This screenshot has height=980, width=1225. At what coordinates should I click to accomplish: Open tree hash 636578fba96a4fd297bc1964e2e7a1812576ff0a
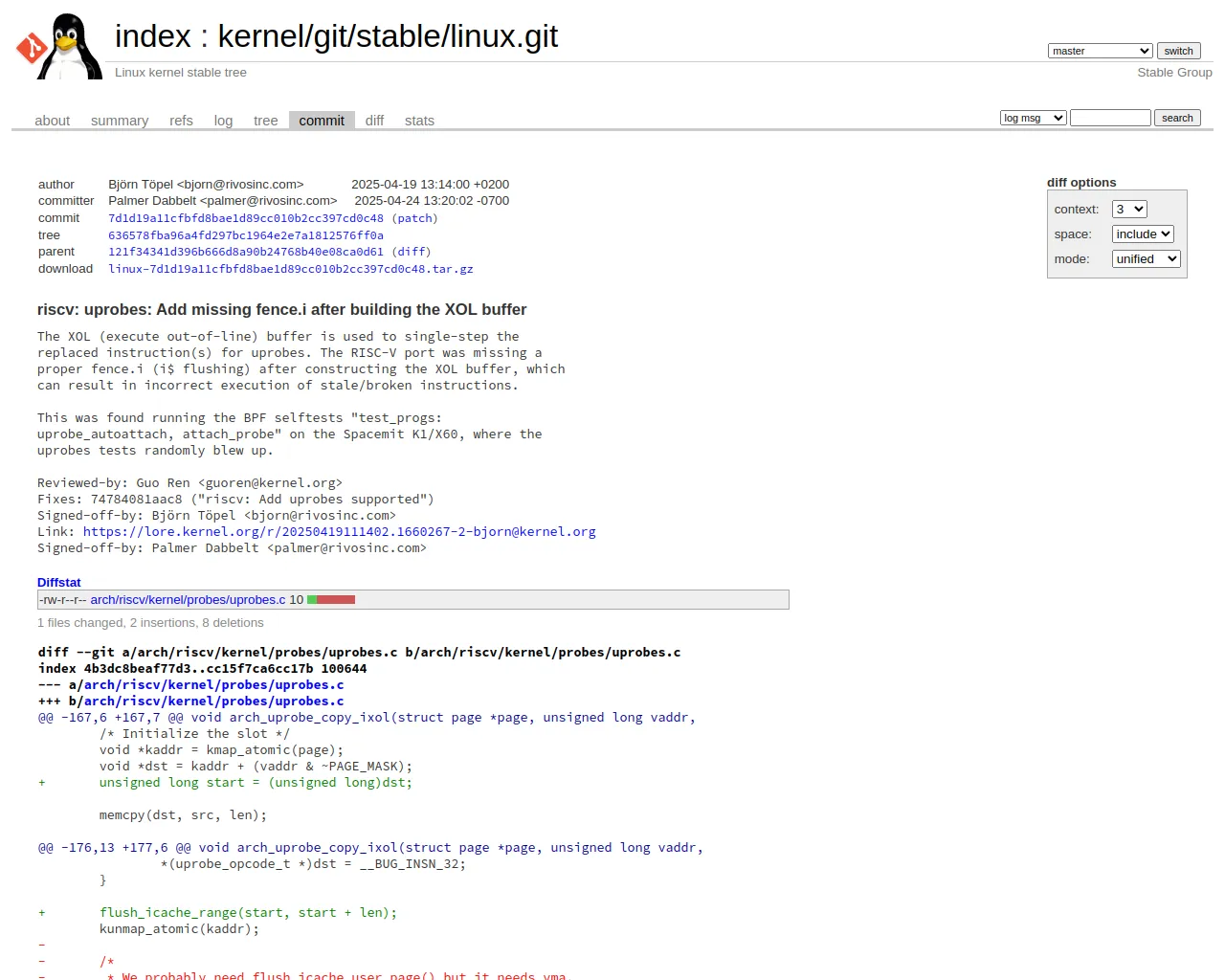click(x=246, y=235)
